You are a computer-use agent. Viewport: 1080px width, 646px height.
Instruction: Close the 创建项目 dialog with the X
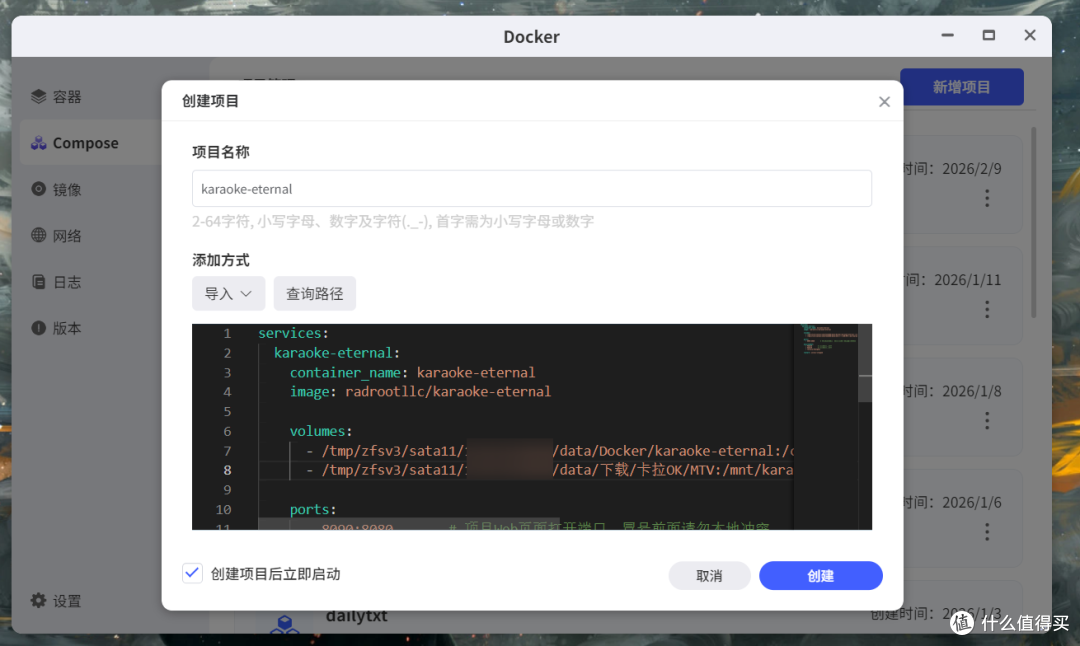click(884, 102)
